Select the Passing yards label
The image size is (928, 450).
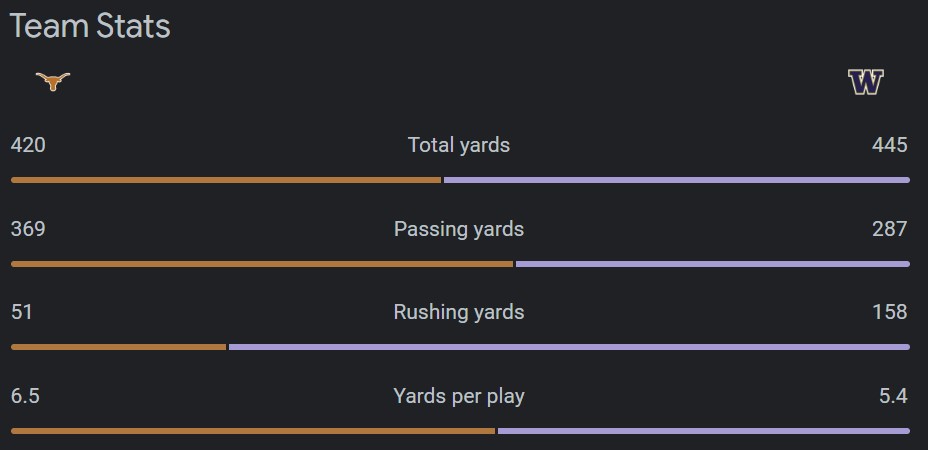pyautogui.click(x=459, y=229)
